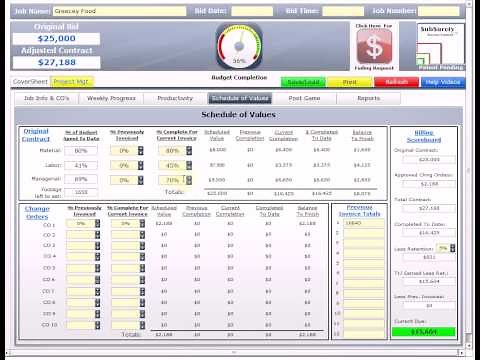Viewport: 480px width, 360px height.
Task: Select the Schedule of Values tab
Action: tap(240, 98)
